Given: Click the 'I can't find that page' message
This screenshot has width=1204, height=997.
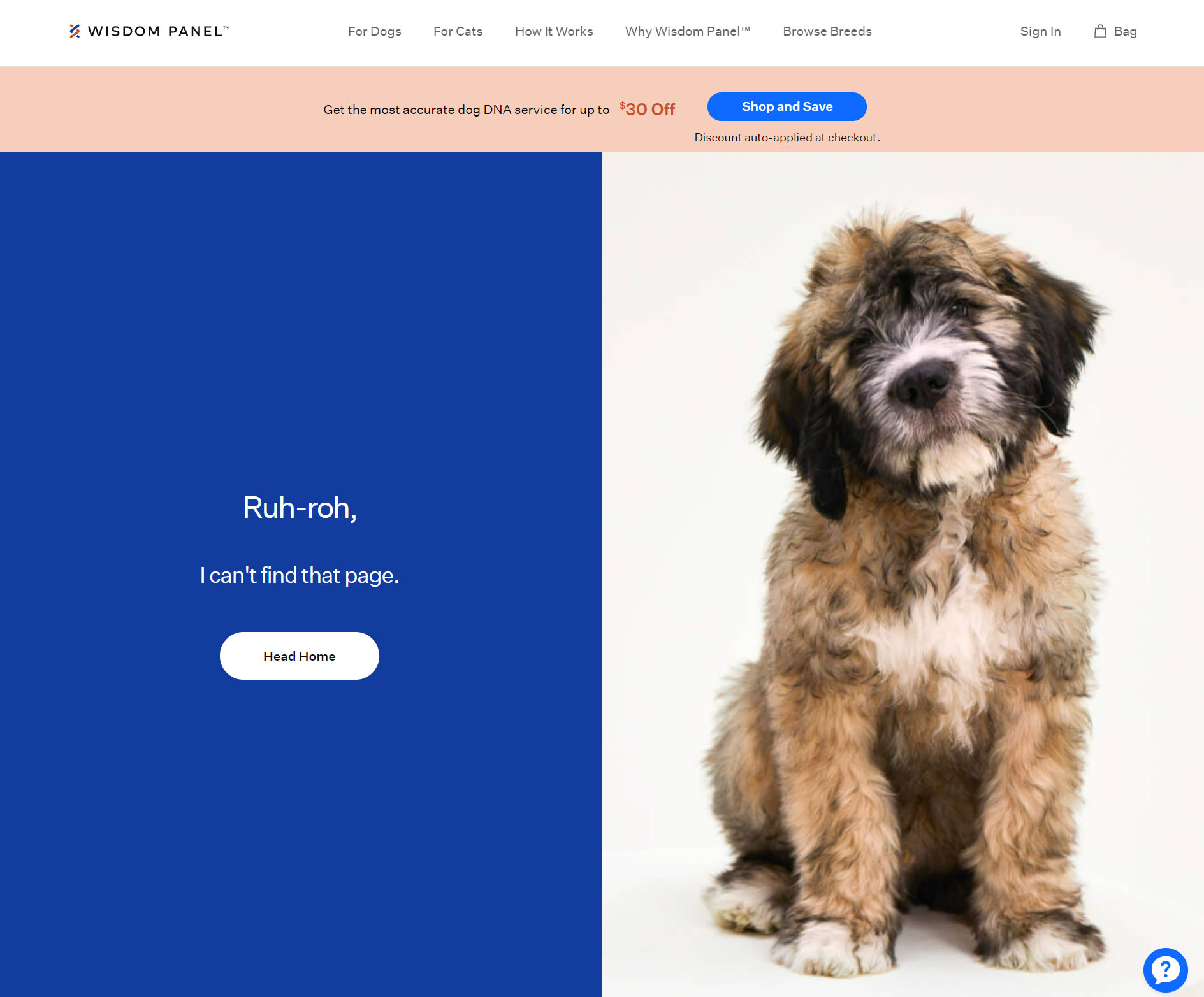Looking at the screenshot, I should [x=300, y=575].
